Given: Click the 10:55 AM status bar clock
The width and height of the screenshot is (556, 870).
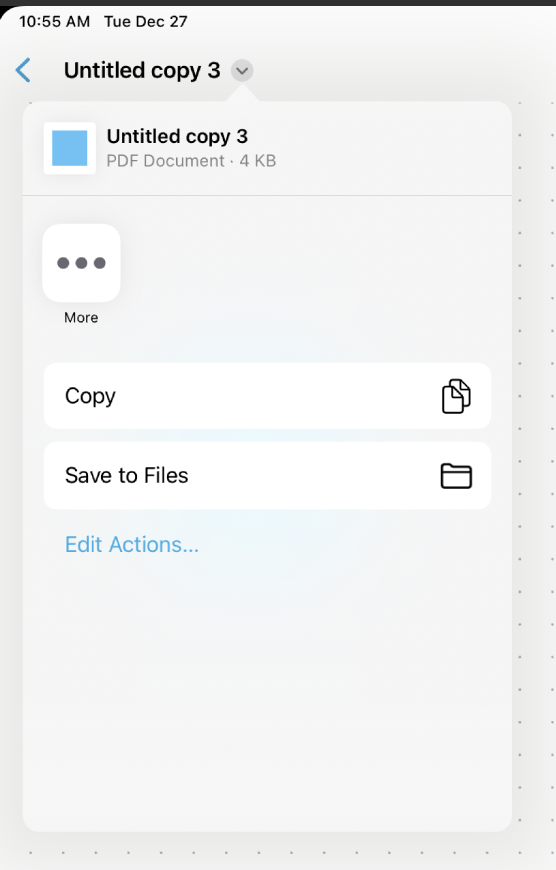Looking at the screenshot, I should (54, 22).
